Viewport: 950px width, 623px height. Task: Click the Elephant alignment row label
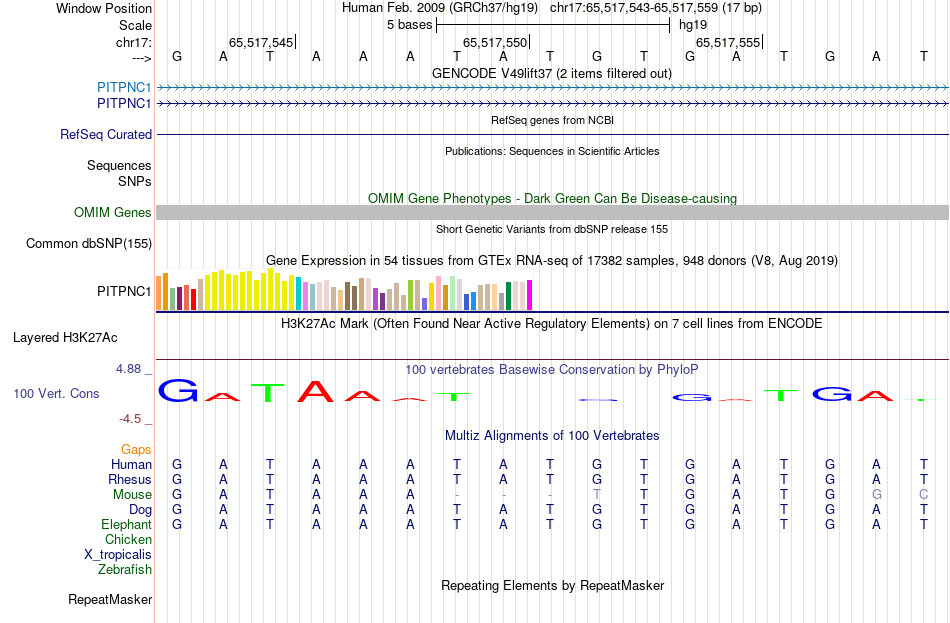coord(126,524)
